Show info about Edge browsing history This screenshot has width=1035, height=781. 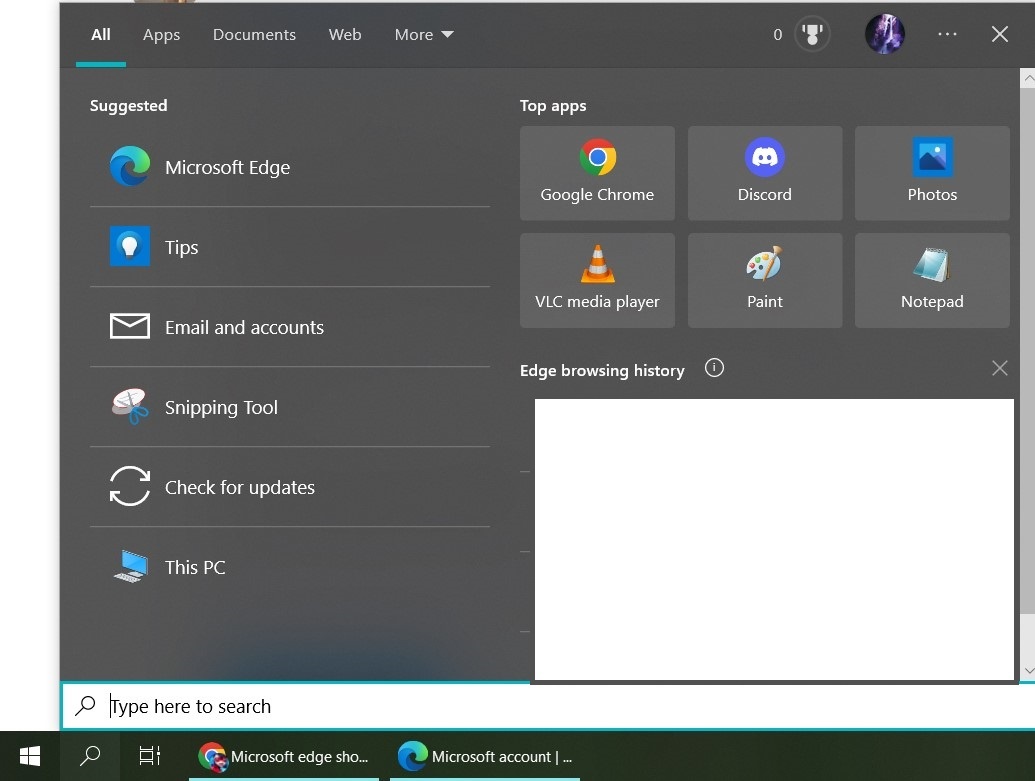coord(714,368)
